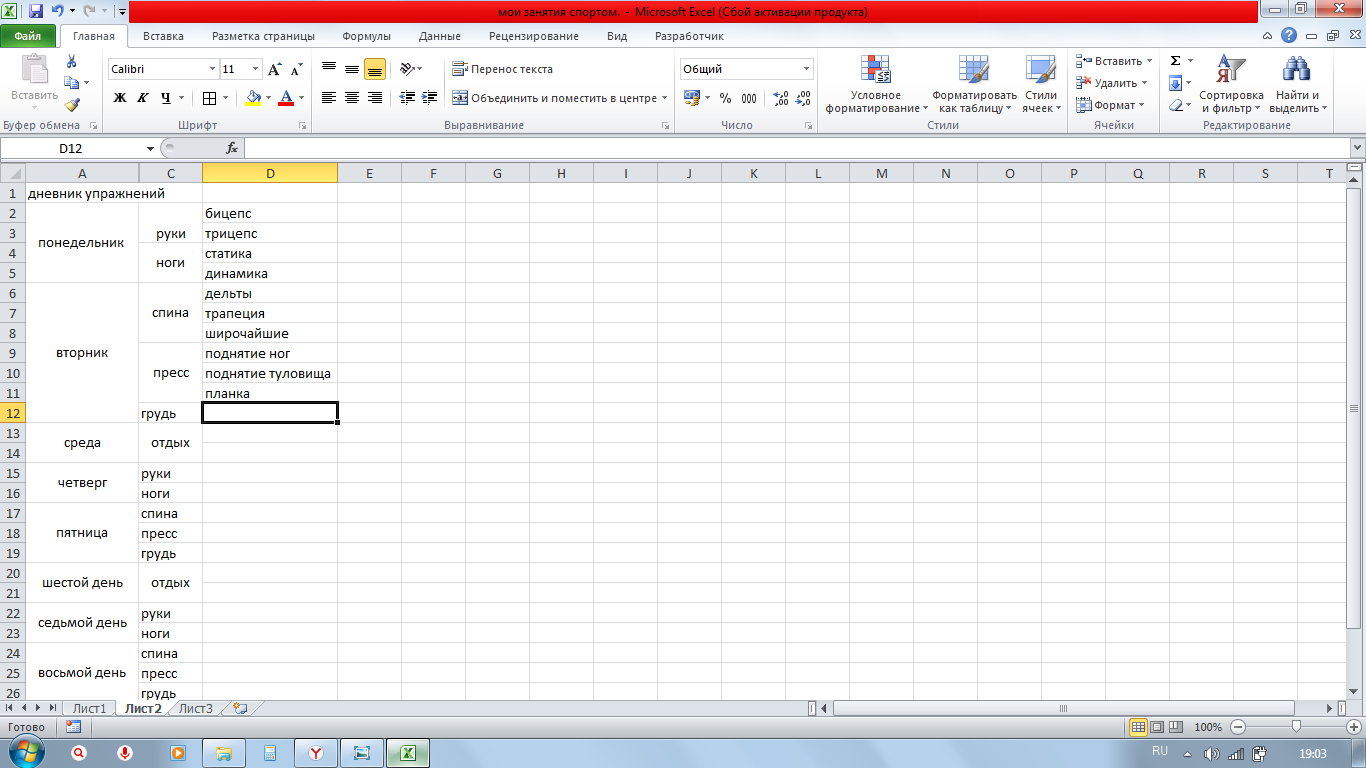Toggle middle vertical alignment button
Image resolution: width=1366 pixels, height=768 pixels.
point(352,69)
